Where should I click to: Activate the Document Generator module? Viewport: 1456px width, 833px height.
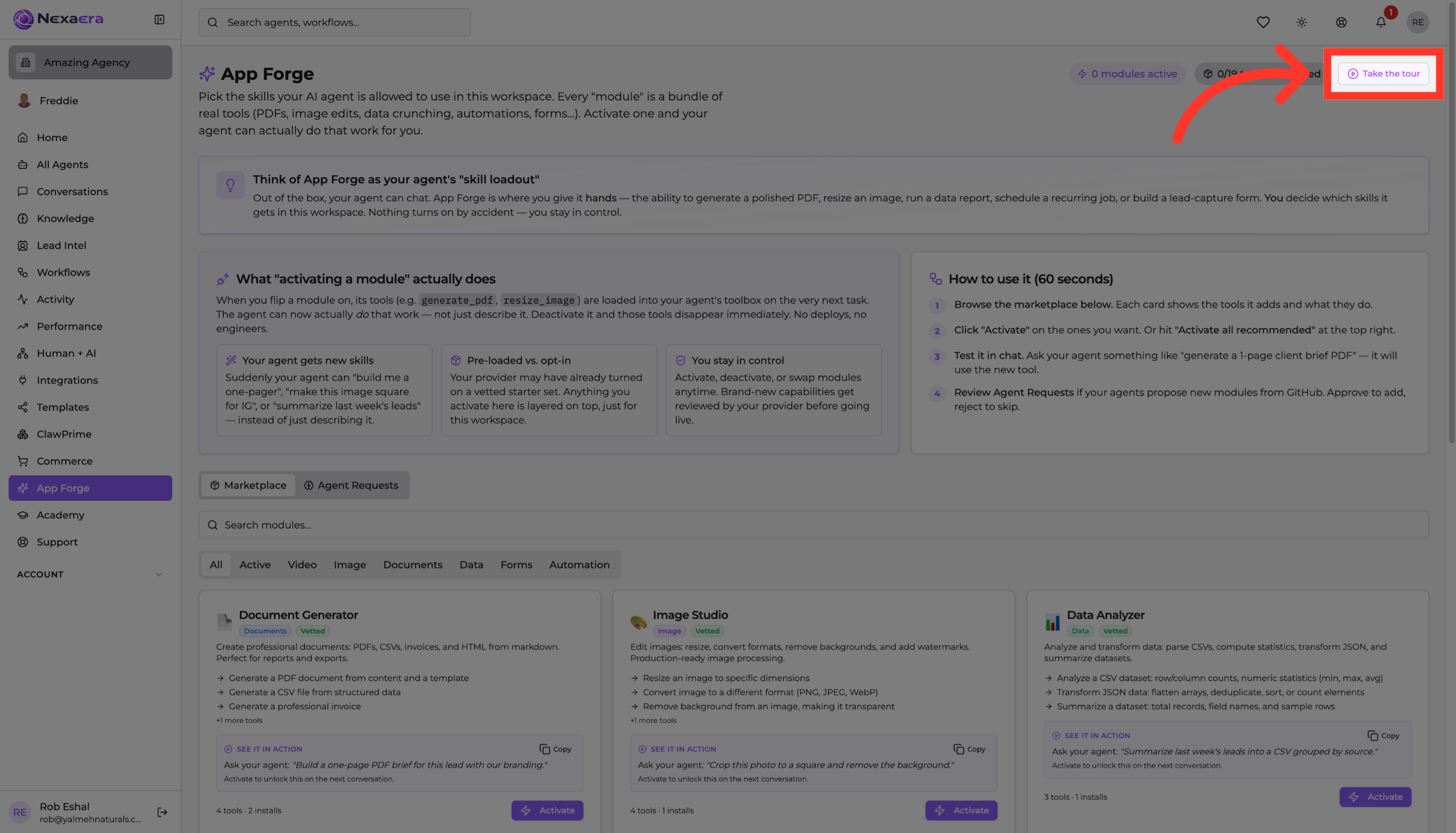547,810
